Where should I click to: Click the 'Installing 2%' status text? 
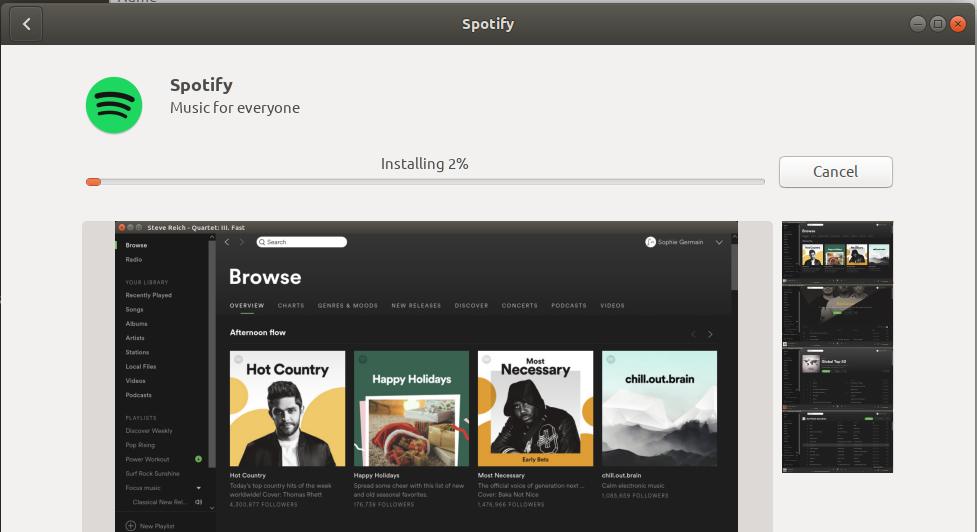[424, 164]
